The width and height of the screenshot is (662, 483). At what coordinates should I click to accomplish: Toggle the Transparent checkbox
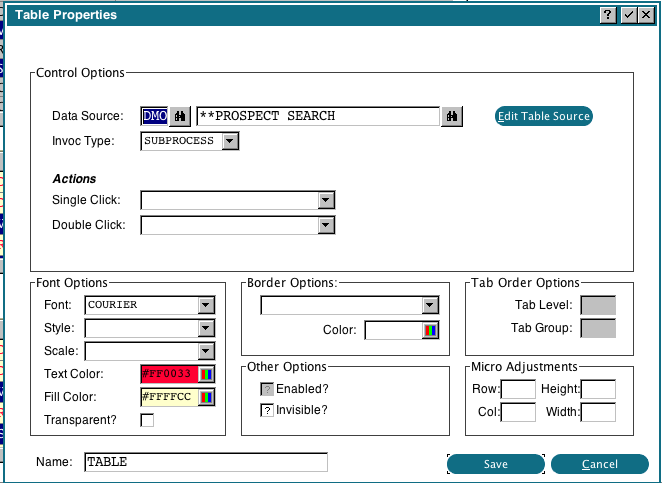click(148, 420)
